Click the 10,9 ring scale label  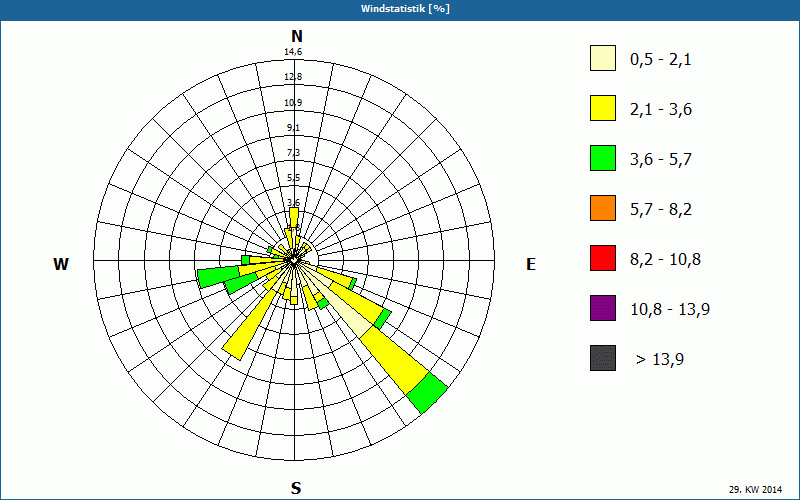293,103
